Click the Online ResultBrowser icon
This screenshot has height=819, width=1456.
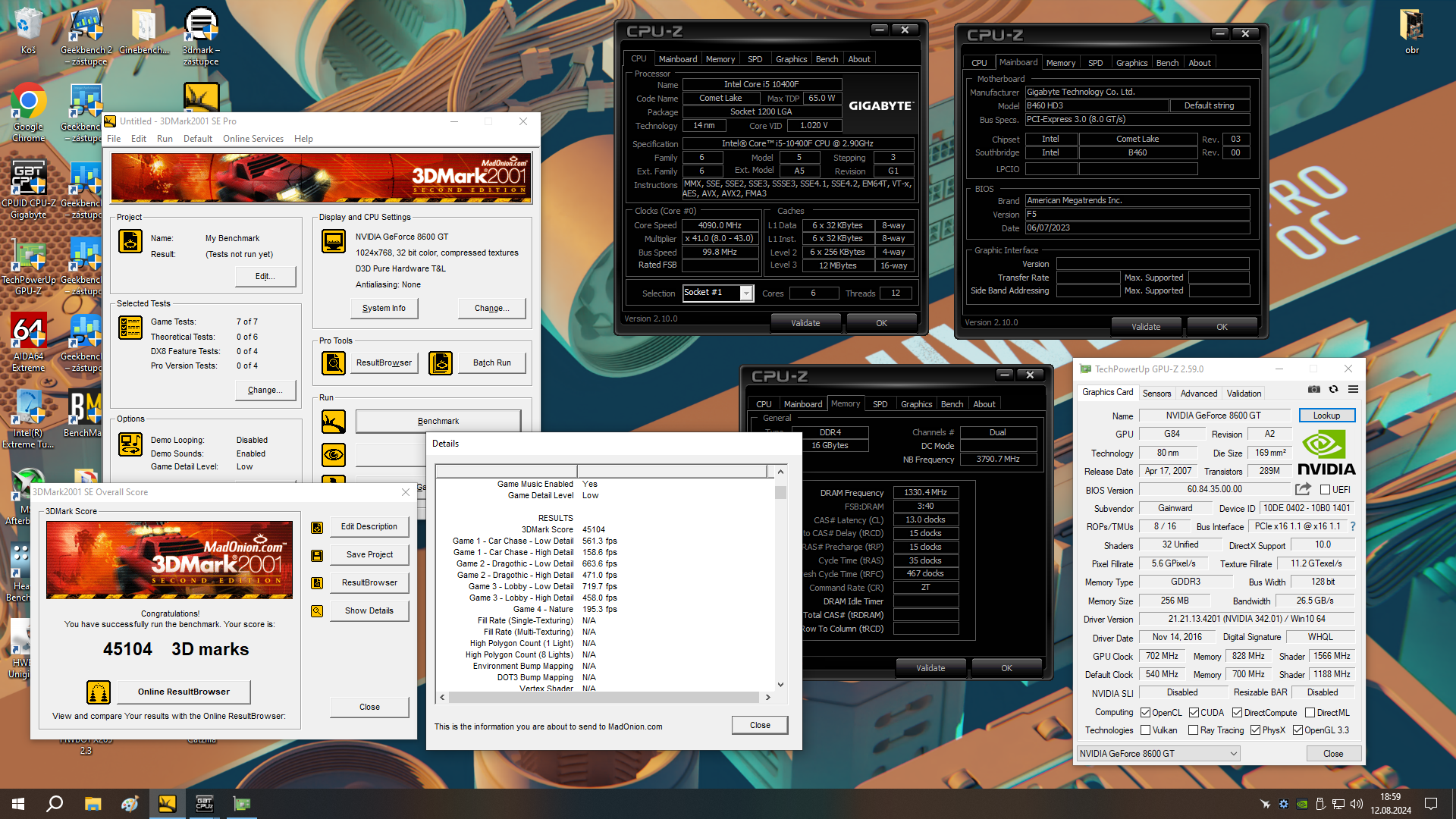pos(99,692)
